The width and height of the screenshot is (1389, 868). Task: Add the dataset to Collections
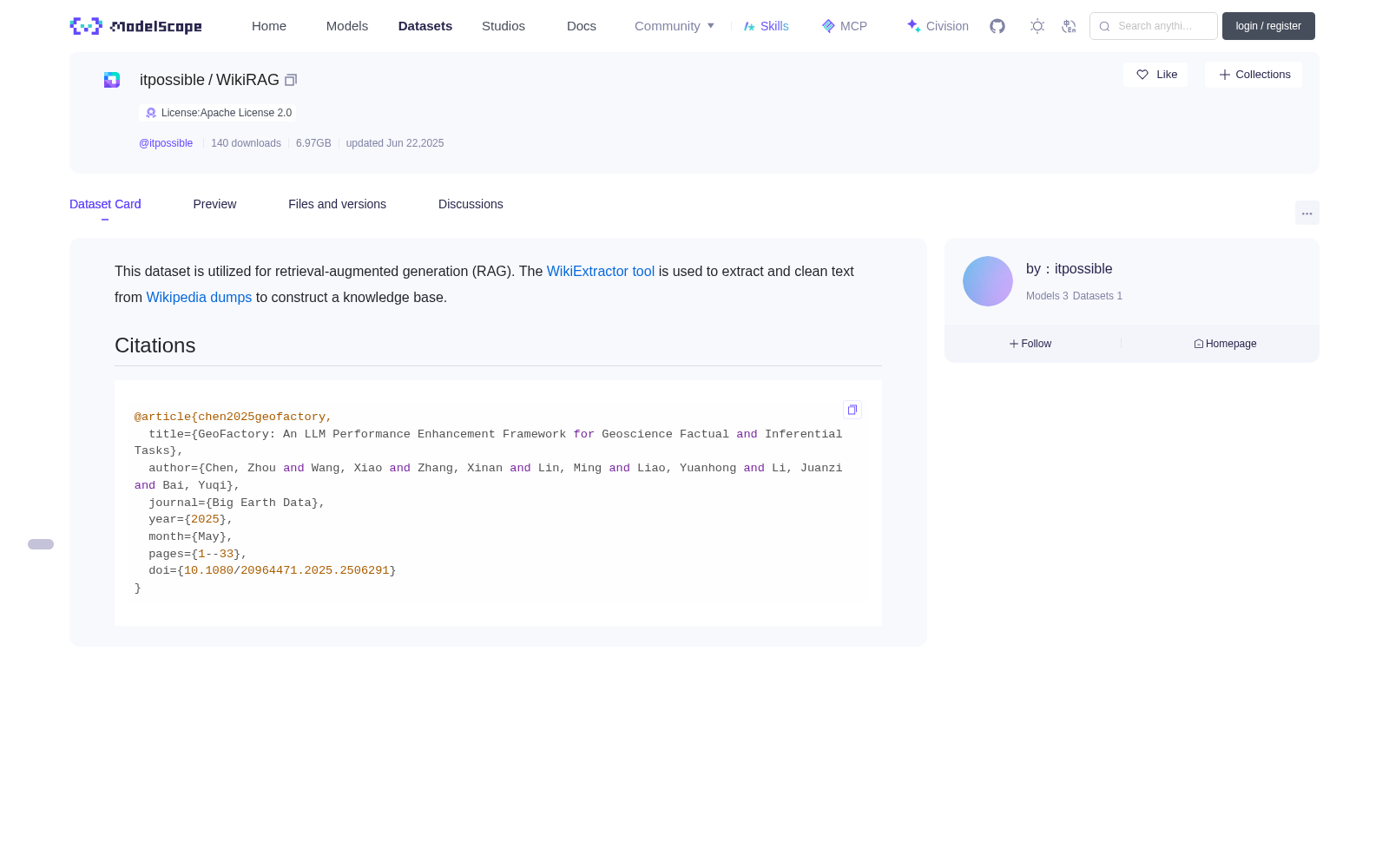click(x=1254, y=75)
